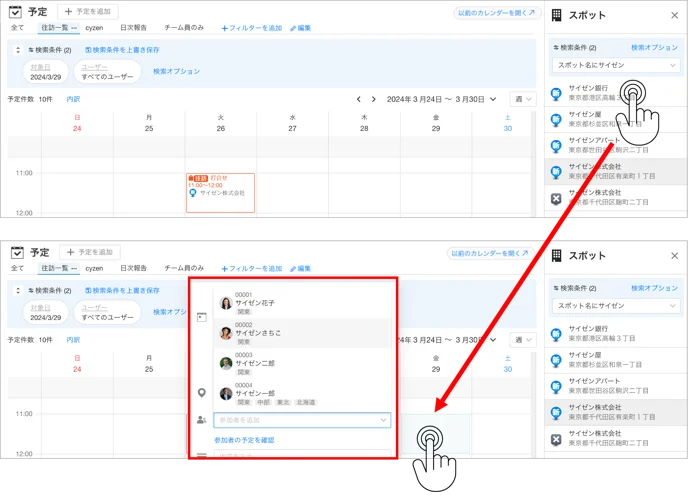Click 内訳 link in upper screenshot
688x496 pixels.
[x=73, y=99]
